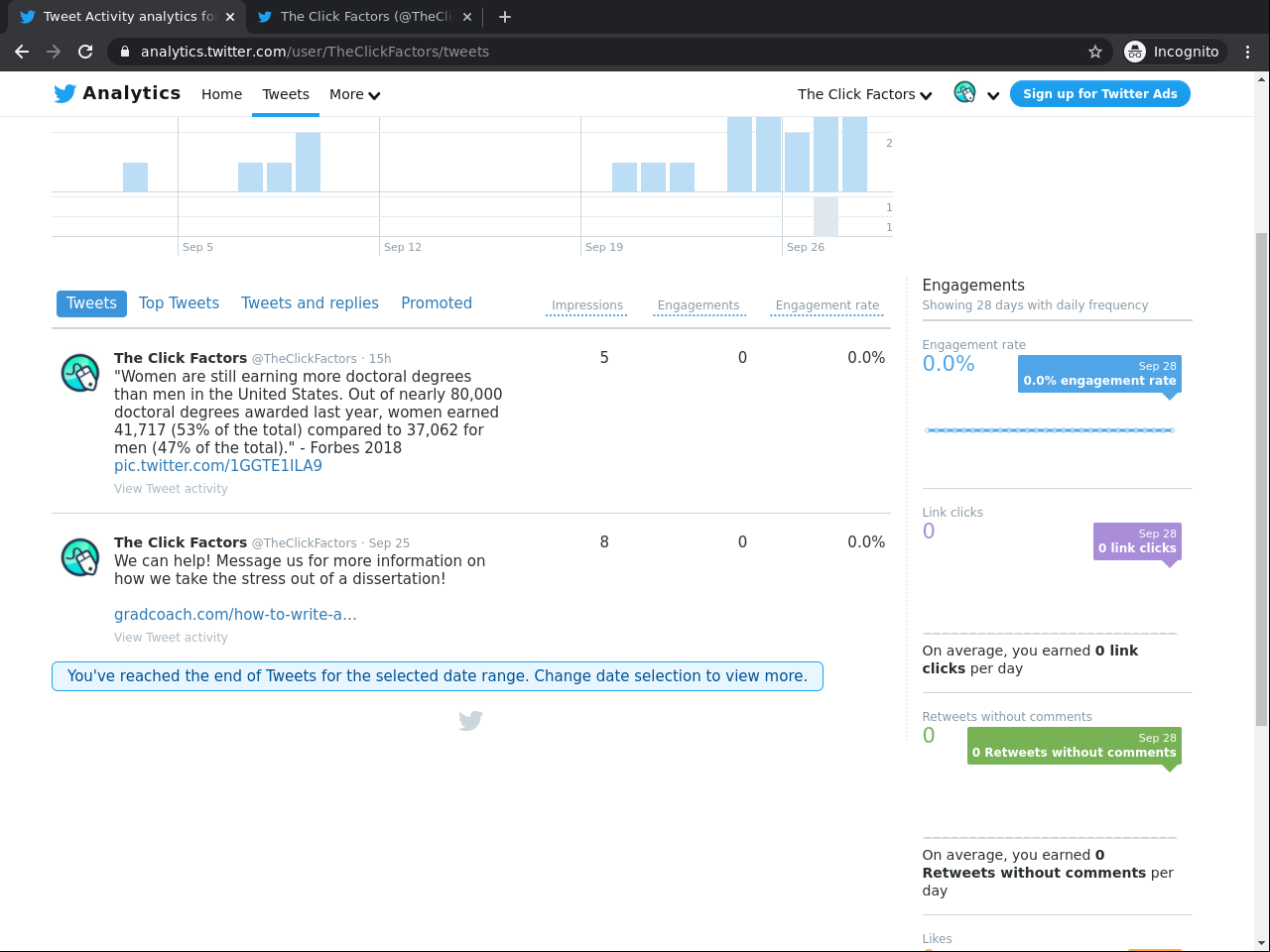Select the Tweets filter tab

click(91, 303)
